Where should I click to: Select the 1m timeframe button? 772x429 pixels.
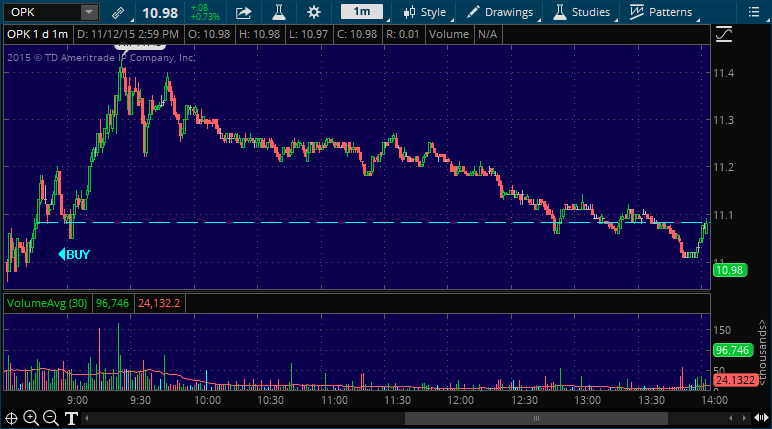[x=362, y=12]
